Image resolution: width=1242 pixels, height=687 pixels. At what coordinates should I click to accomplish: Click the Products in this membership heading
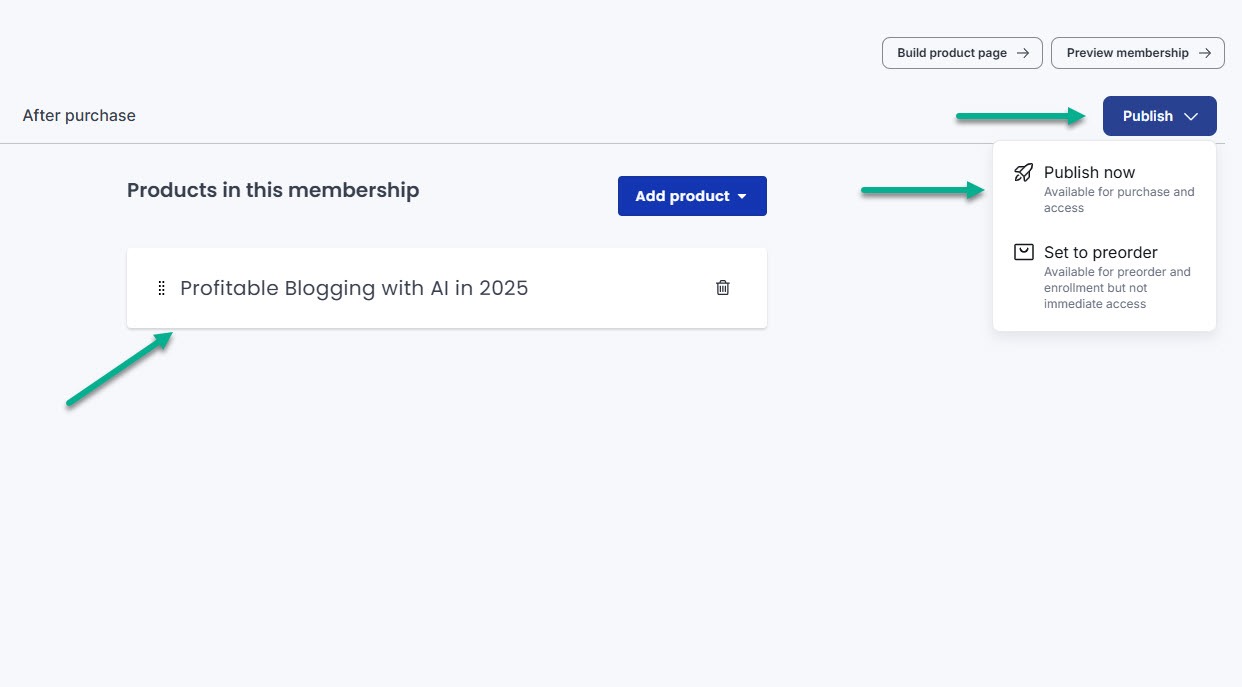273,190
